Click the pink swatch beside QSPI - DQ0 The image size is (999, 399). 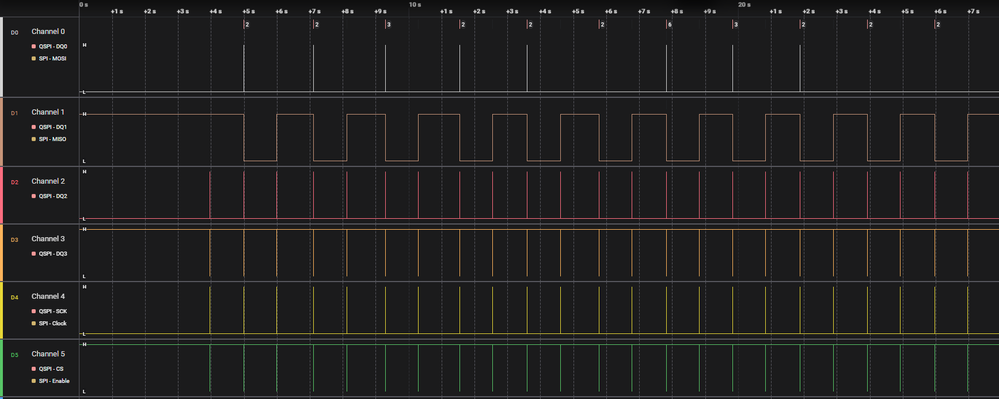tap(34, 47)
